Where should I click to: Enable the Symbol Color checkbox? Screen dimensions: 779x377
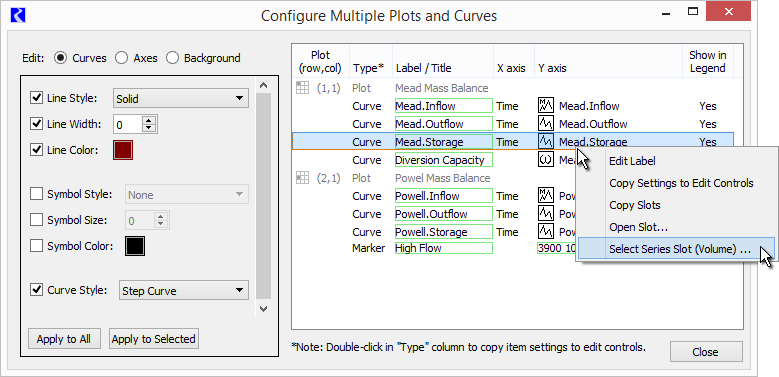pyautogui.click(x=36, y=245)
